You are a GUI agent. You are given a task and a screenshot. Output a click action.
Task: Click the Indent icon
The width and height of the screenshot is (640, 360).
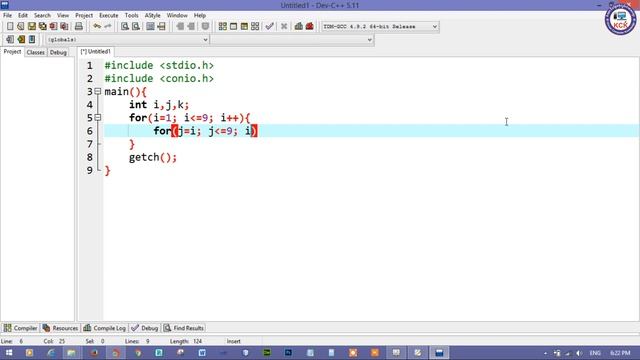180,27
